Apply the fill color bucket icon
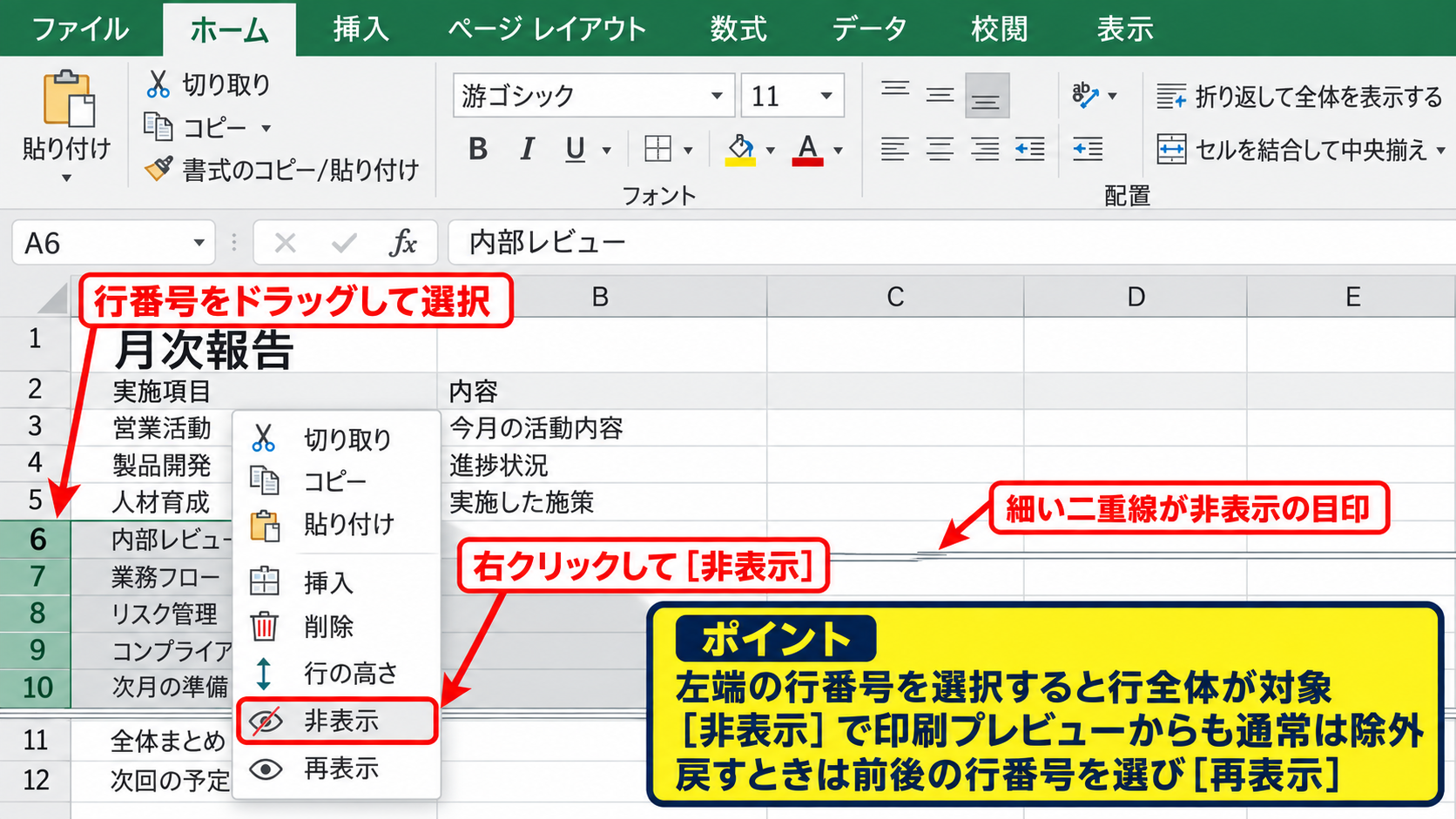Screen dimensions: 1456x819 740,150
